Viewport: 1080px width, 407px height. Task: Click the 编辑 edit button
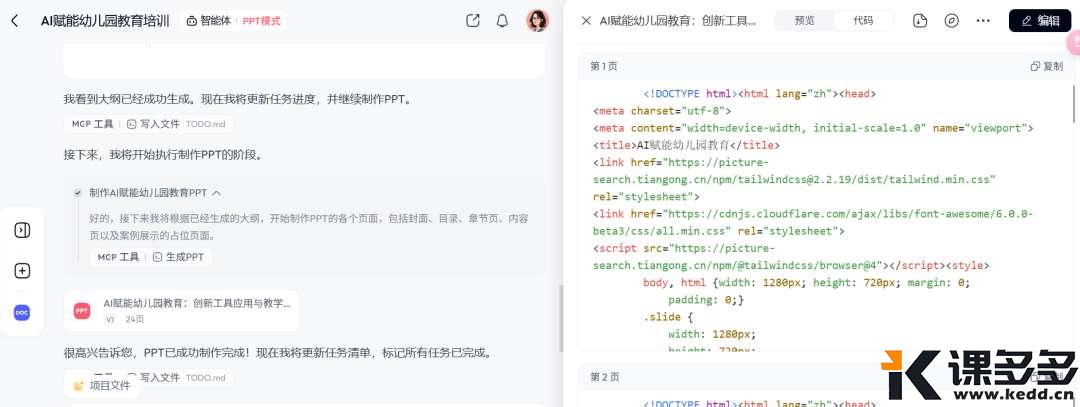1040,21
